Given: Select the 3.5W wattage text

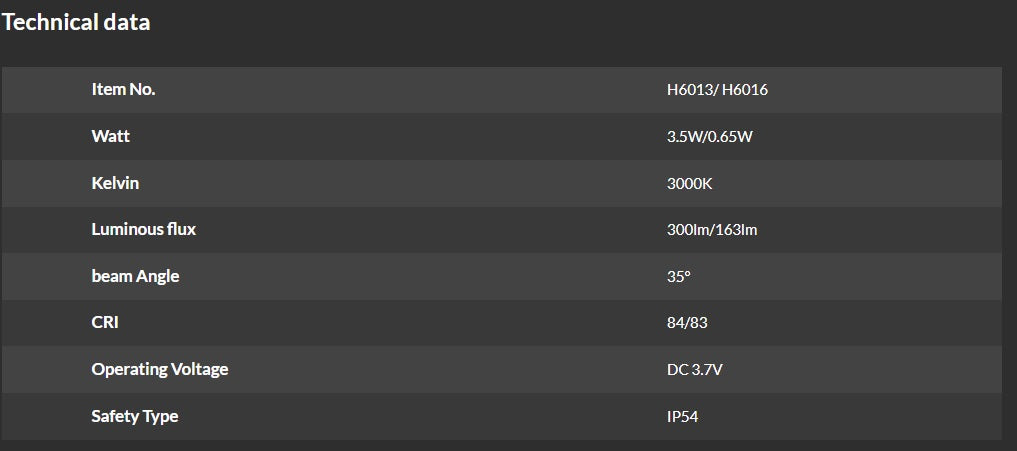Looking at the screenshot, I should click(x=684, y=136).
